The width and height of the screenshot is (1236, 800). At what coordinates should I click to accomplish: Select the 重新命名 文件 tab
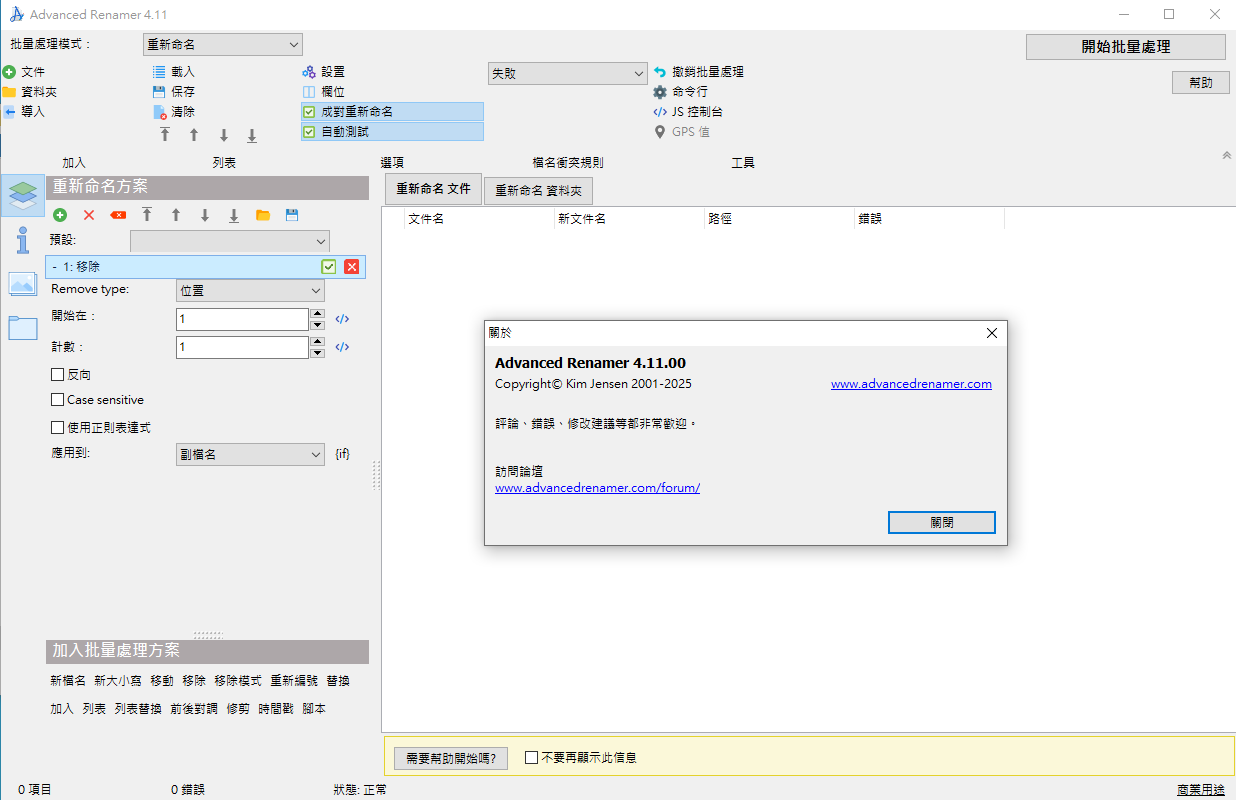pos(433,188)
